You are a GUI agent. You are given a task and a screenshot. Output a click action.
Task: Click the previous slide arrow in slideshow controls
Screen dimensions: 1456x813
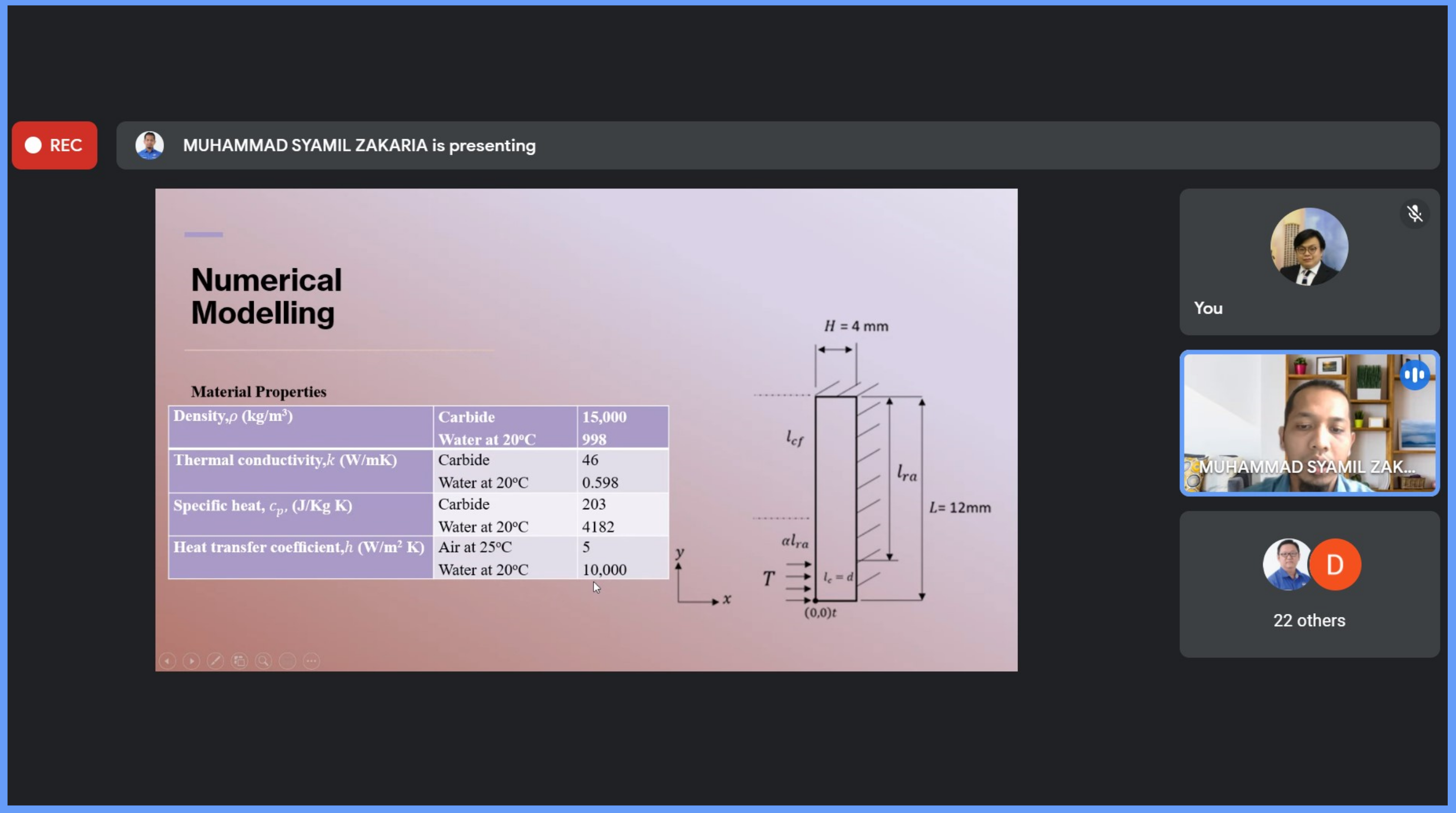[167, 660]
